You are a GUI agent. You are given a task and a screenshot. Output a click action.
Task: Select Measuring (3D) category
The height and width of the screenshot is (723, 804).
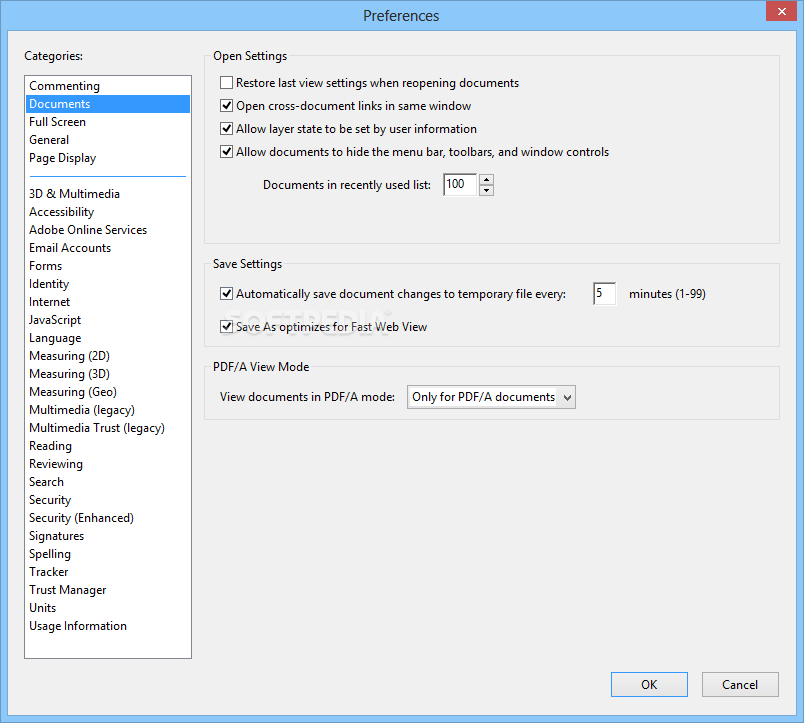[x=108, y=374]
